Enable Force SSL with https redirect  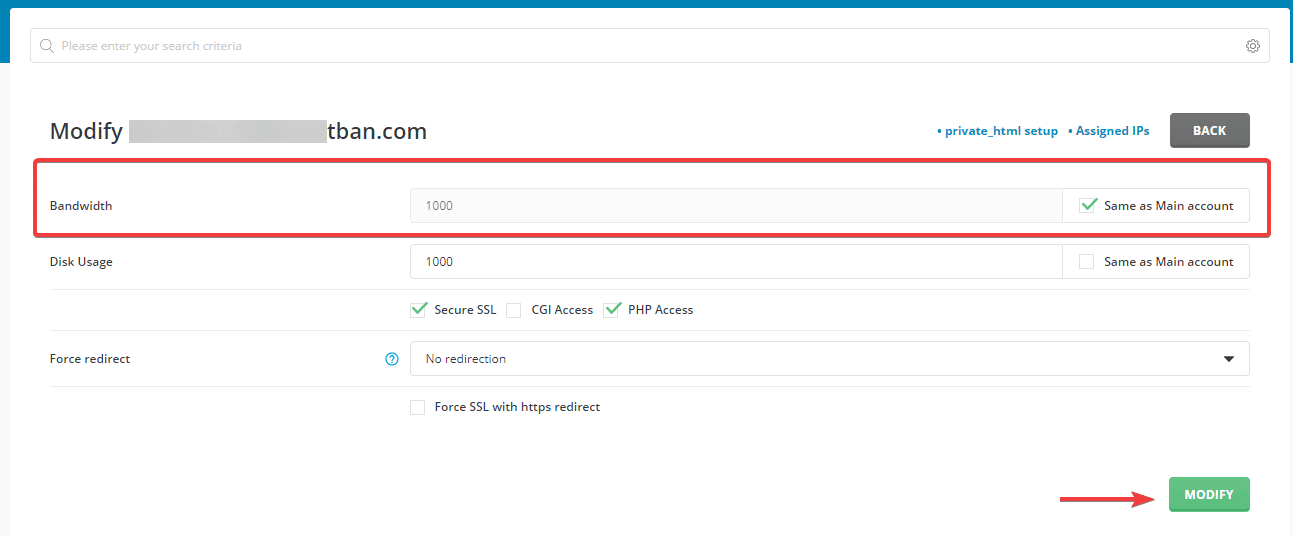point(418,407)
